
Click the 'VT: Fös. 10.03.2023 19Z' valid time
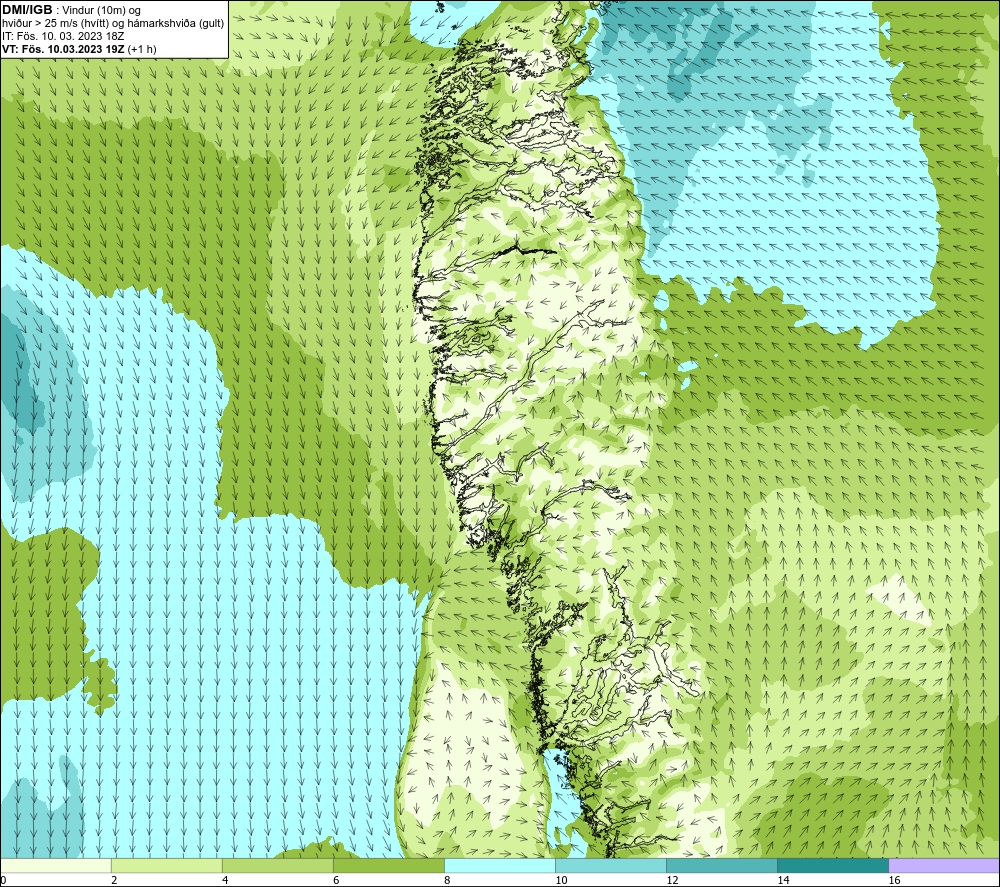pos(64,49)
